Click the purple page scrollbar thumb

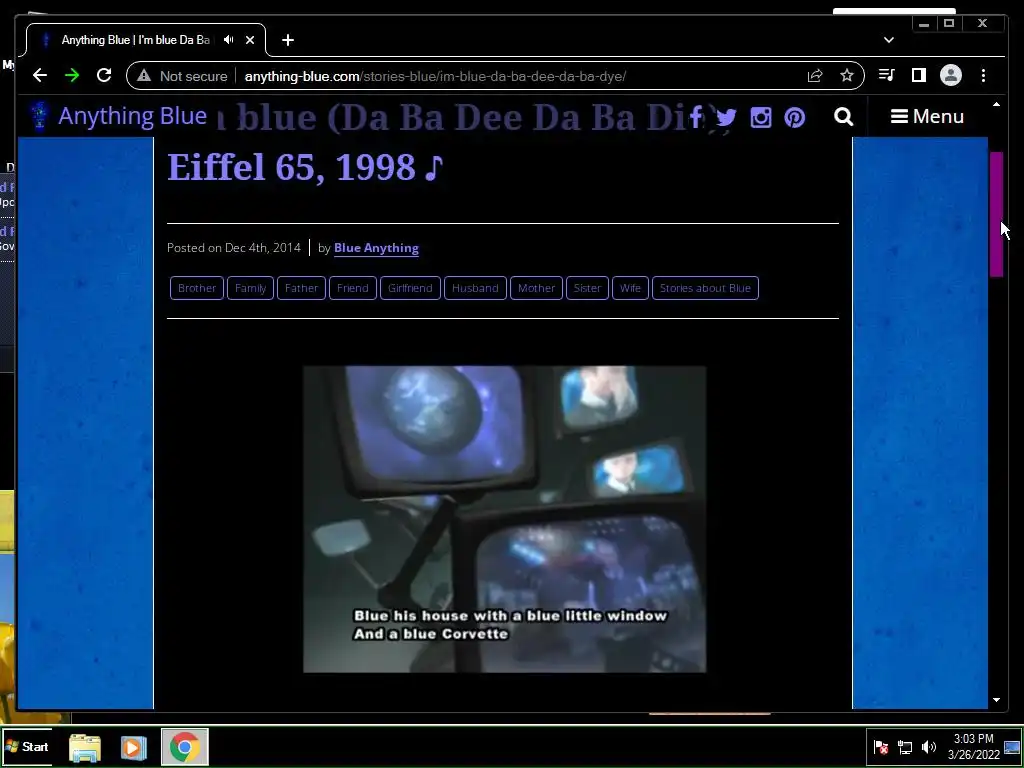tap(997, 214)
